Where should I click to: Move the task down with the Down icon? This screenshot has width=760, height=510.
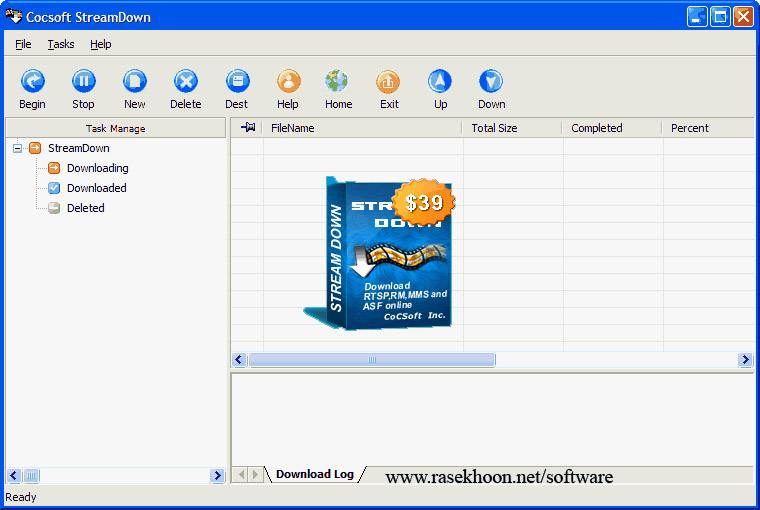click(491, 81)
